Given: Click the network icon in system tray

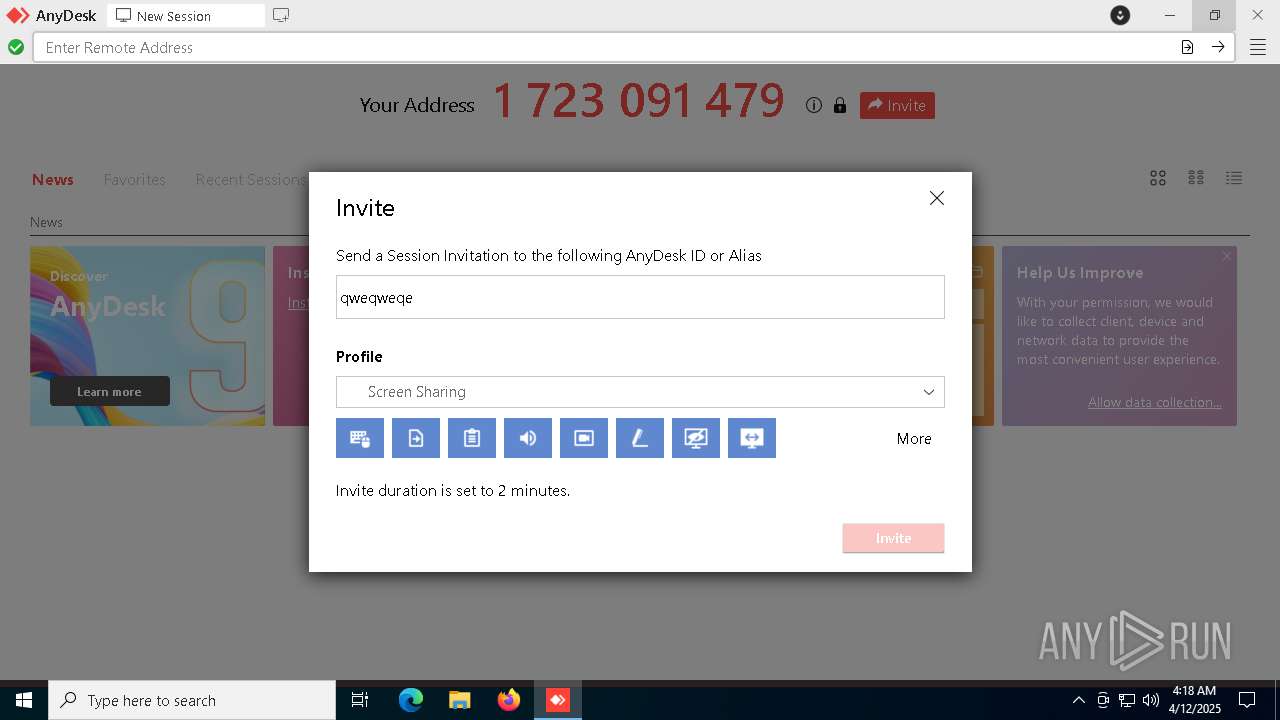Looking at the screenshot, I should pyautogui.click(x=1127, y=700).
